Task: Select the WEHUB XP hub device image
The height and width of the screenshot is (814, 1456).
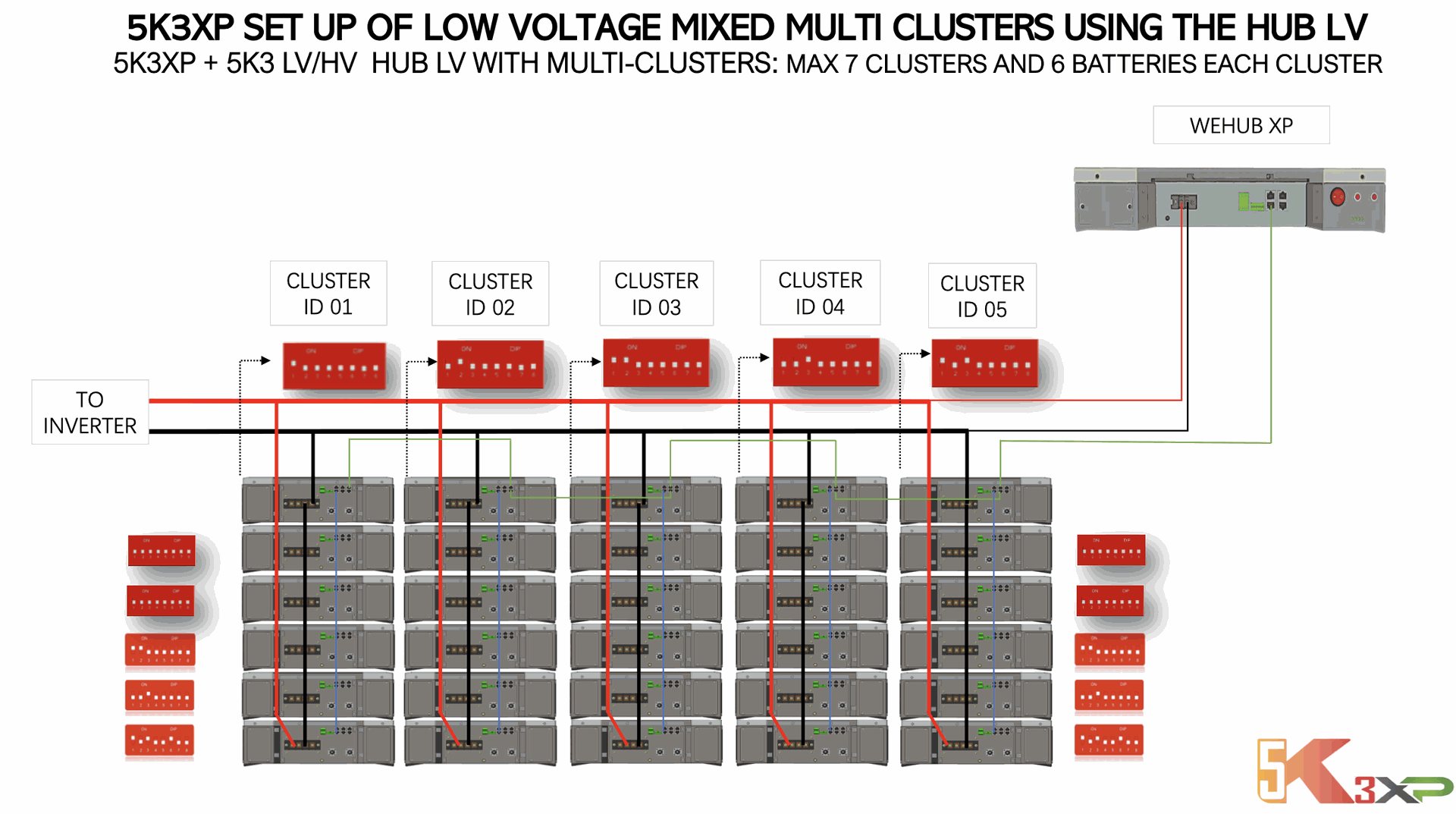Action: pyautogui.click(x=1229, y=200)
